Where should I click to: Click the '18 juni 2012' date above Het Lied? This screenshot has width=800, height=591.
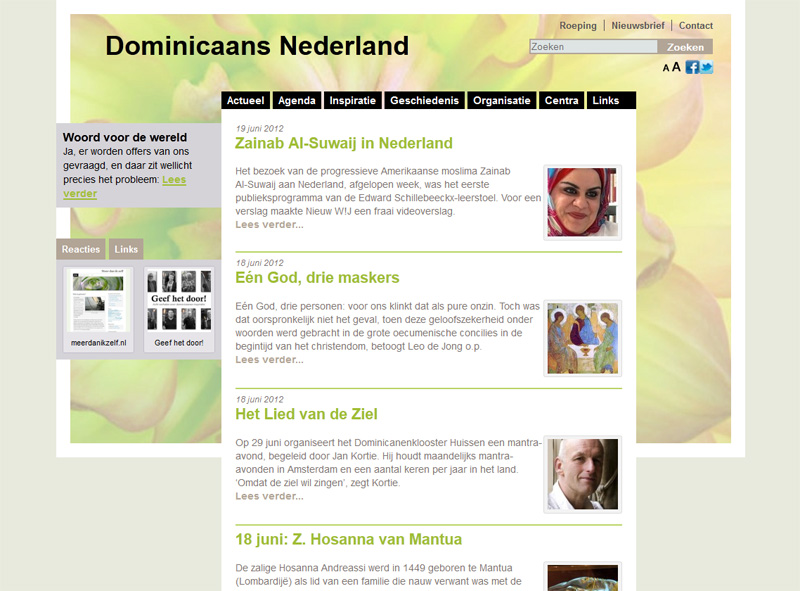(x=260, y=399)
